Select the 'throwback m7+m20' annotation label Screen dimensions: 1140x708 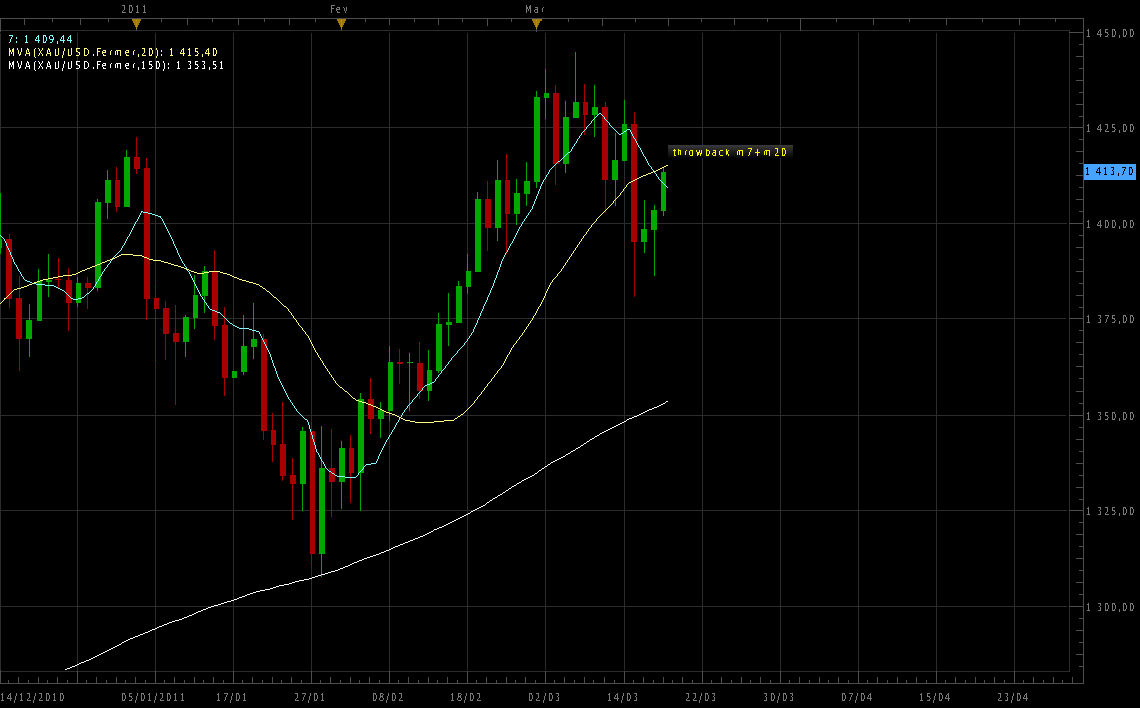pos(731,152)
